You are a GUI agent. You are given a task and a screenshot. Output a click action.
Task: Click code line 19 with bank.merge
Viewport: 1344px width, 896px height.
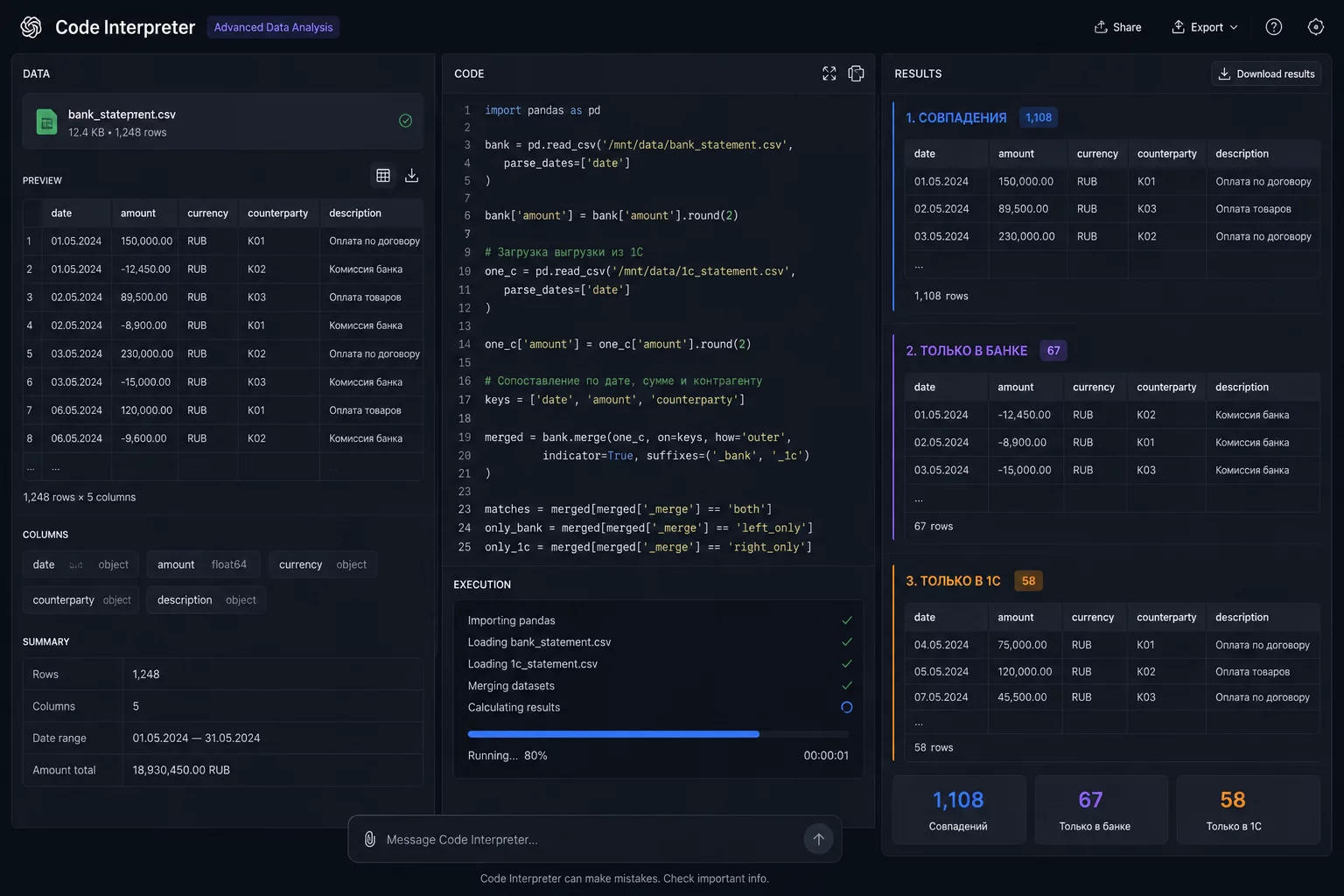tap(638, 437)
